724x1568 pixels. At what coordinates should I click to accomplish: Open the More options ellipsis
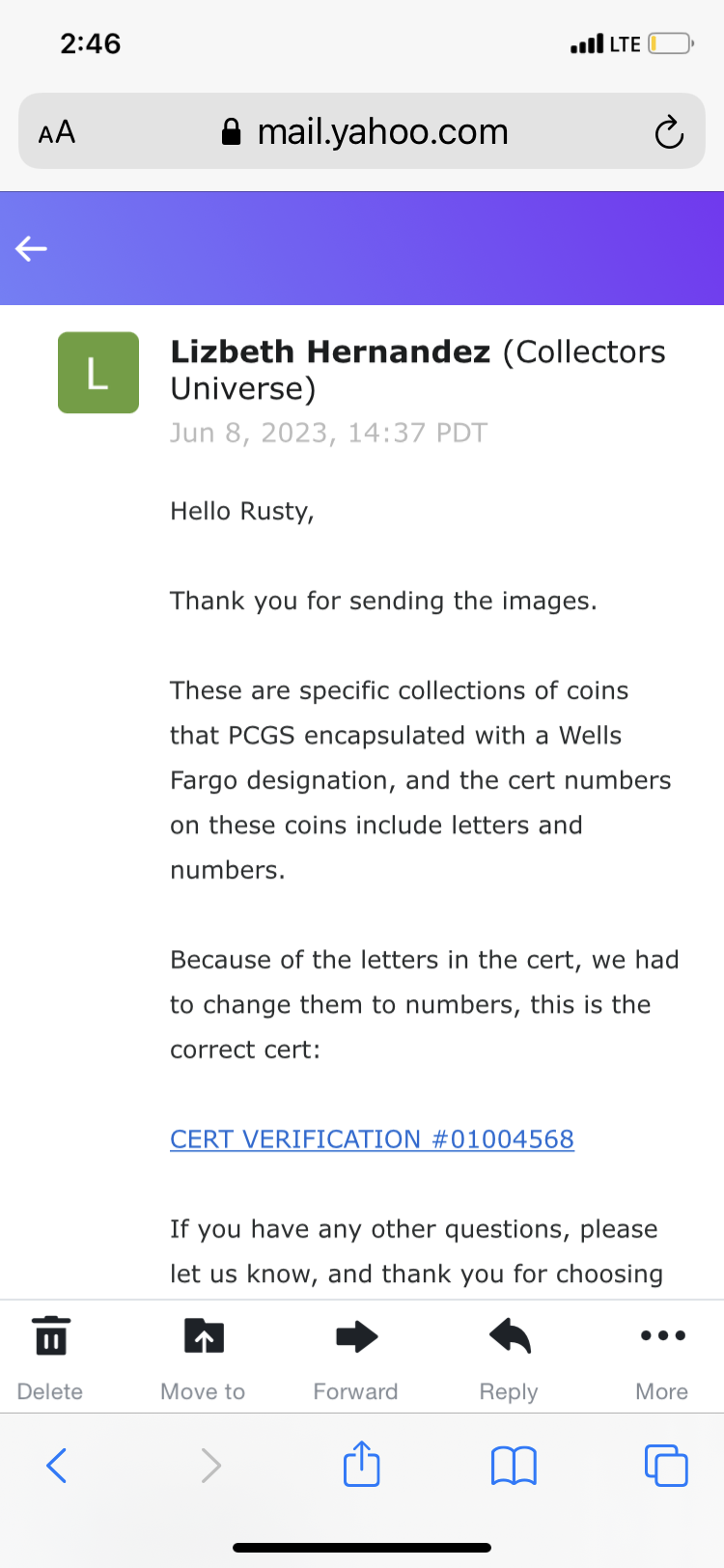662,1336
